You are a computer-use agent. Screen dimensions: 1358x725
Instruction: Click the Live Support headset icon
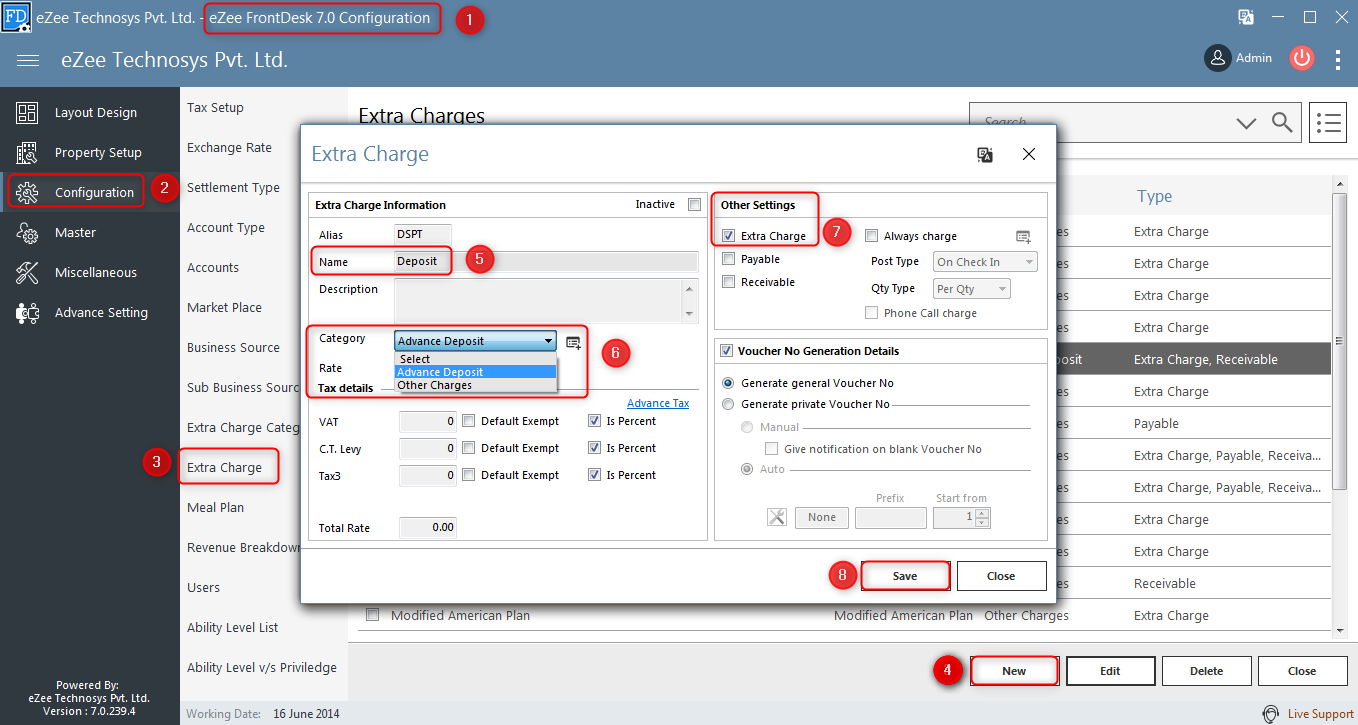pos(1270,714)
